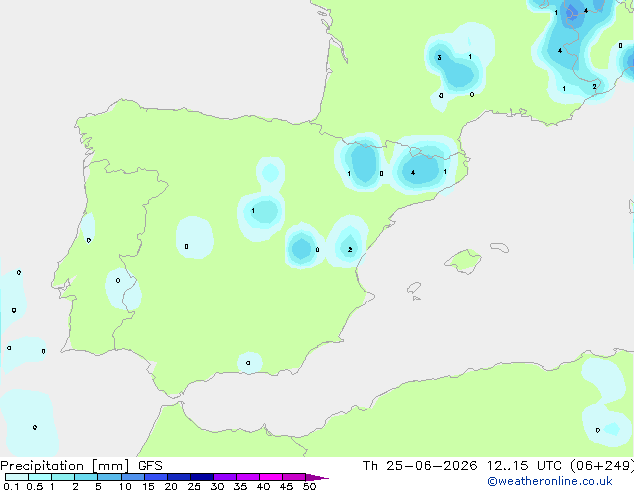634x490 pixels.
Task: Click the 'GFS' model label
Action: tap(150, 466)
